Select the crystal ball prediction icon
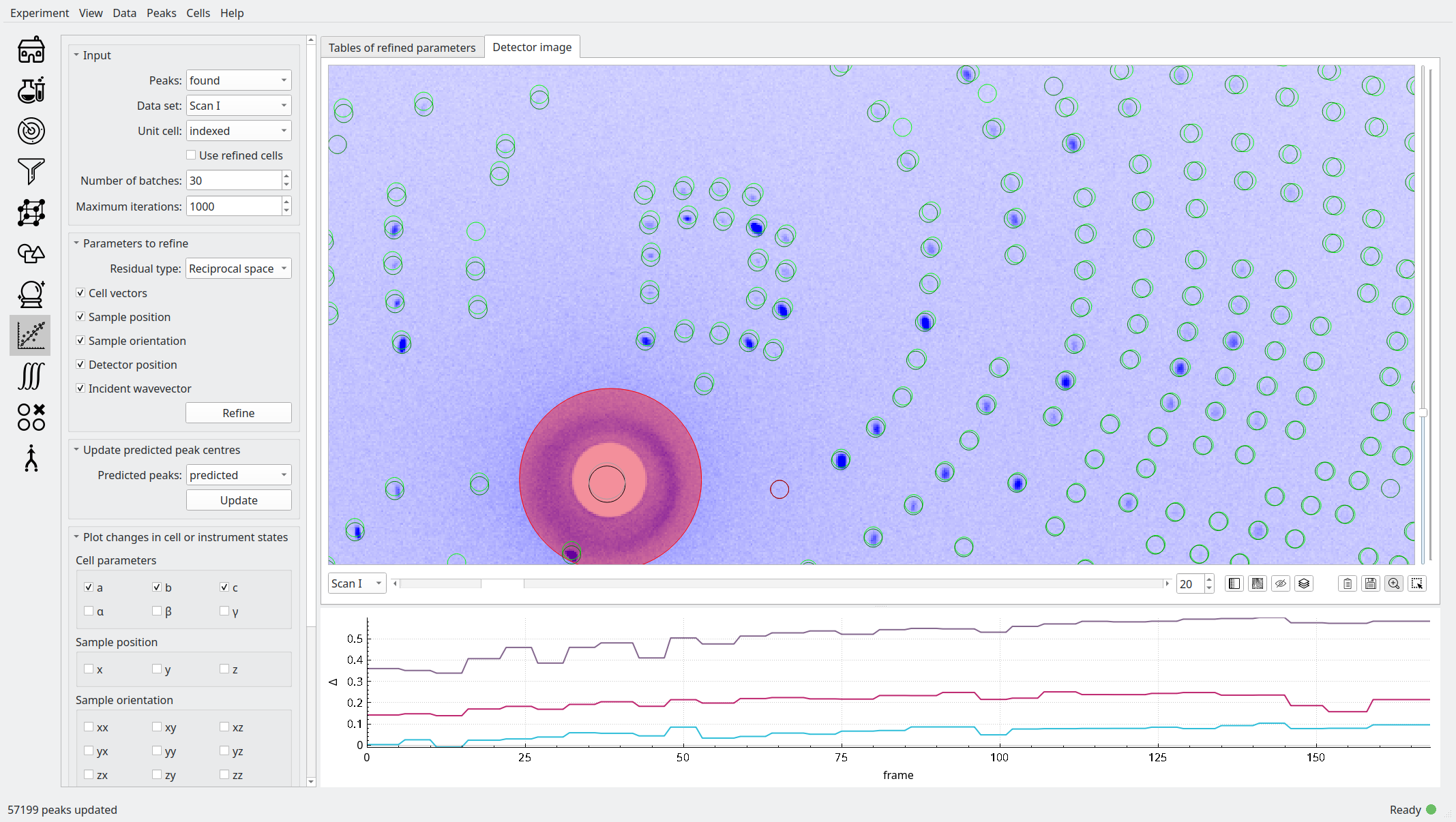The width and height of the screenshot is (1456, 822). [x=31, y=294]
